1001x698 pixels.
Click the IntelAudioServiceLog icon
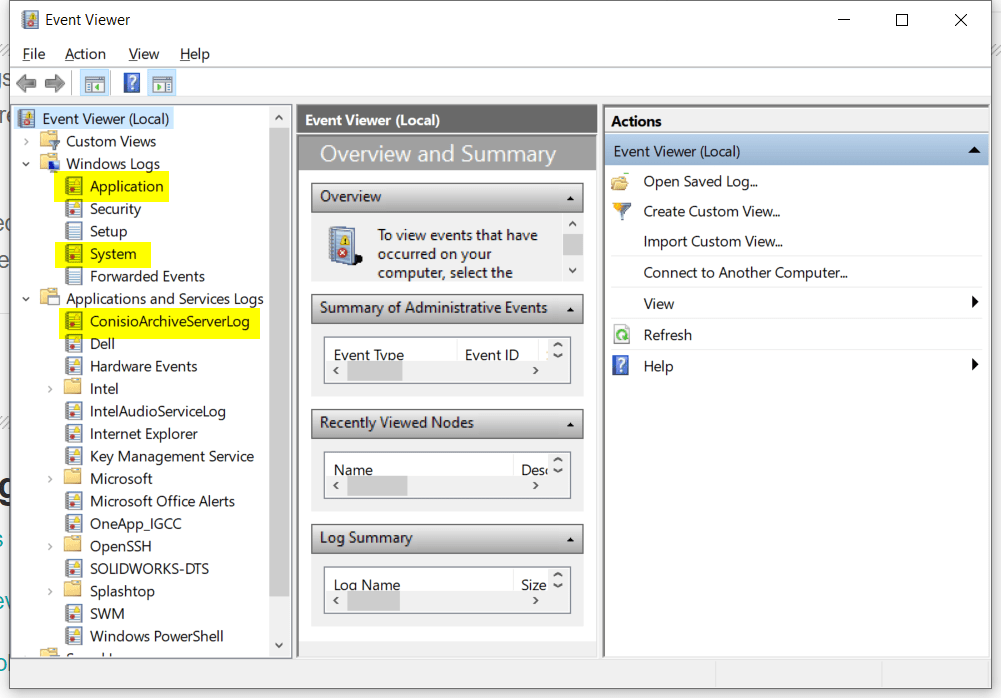74,411
